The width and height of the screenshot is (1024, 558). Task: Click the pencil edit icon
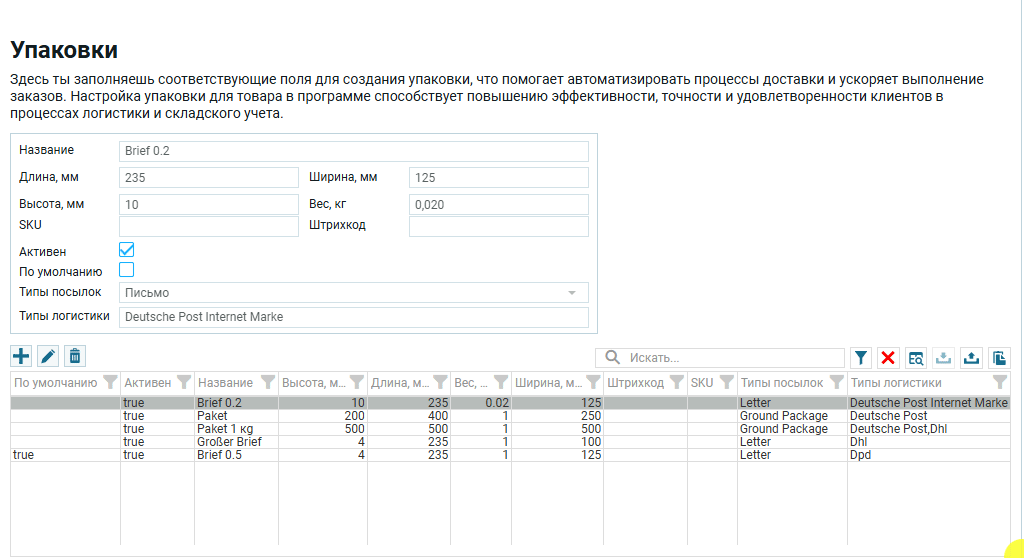coord(48,356)
